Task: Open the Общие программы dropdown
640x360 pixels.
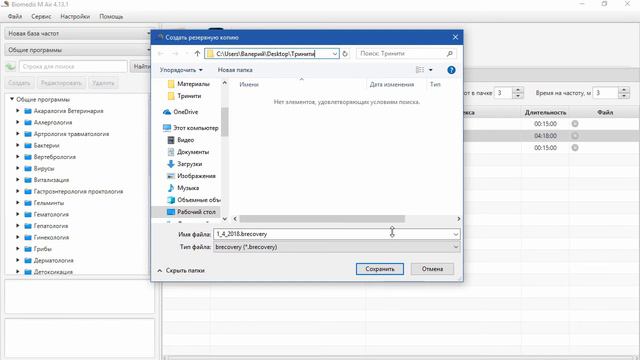Action: [x=78, y=50]
